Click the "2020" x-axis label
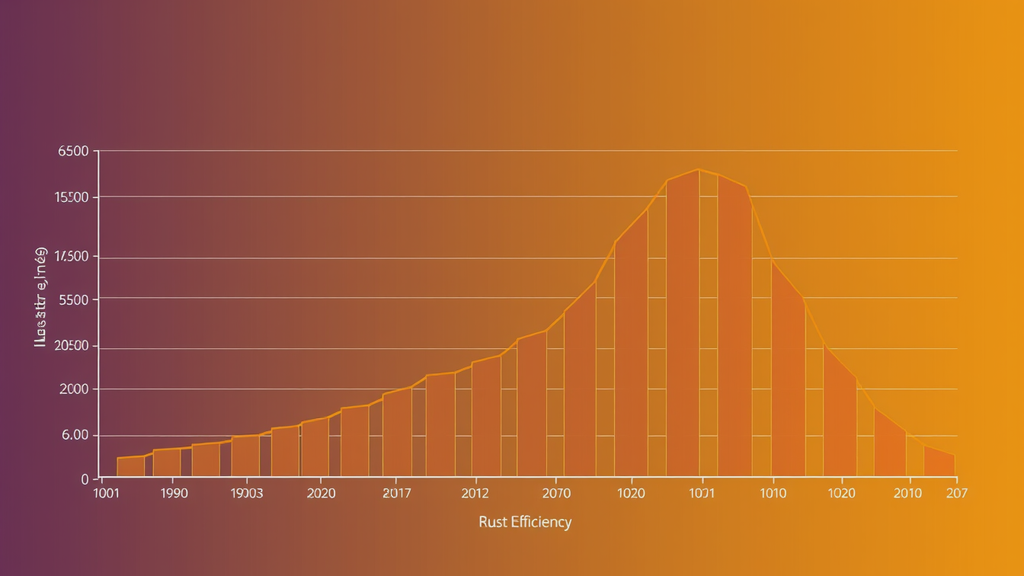 coord(321,493)
